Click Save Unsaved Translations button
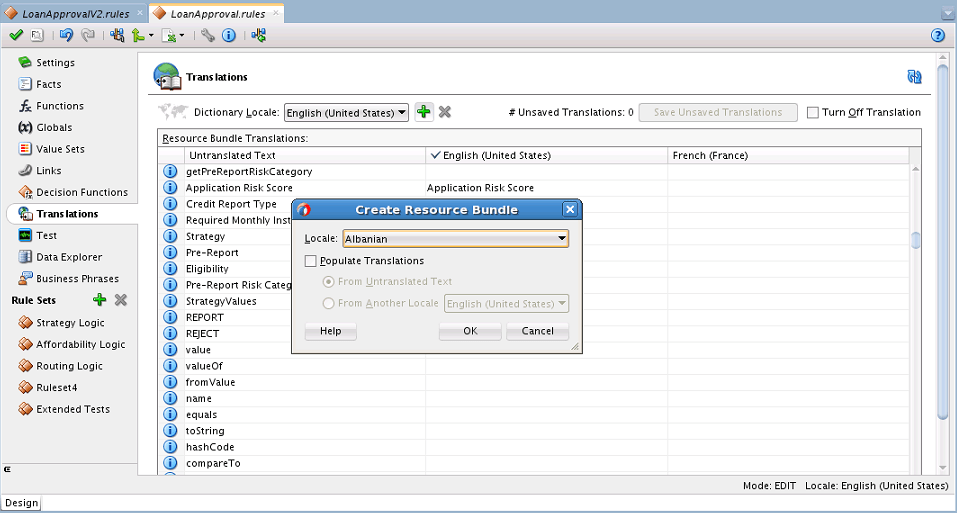 pyautogui.click(x=718, y=112)
